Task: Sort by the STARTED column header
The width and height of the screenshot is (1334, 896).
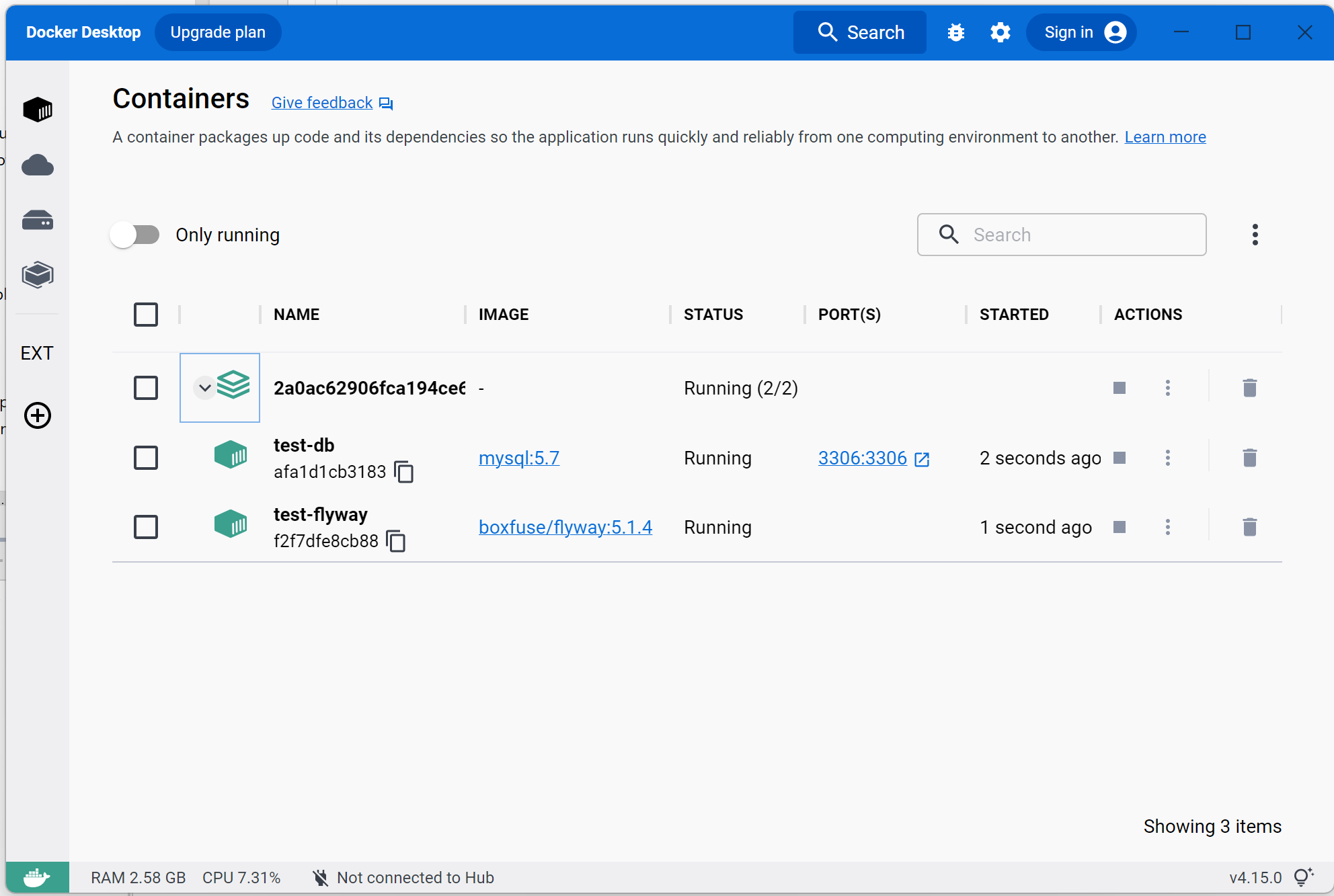Action: pyautogui.click(x=1014, y=315)
